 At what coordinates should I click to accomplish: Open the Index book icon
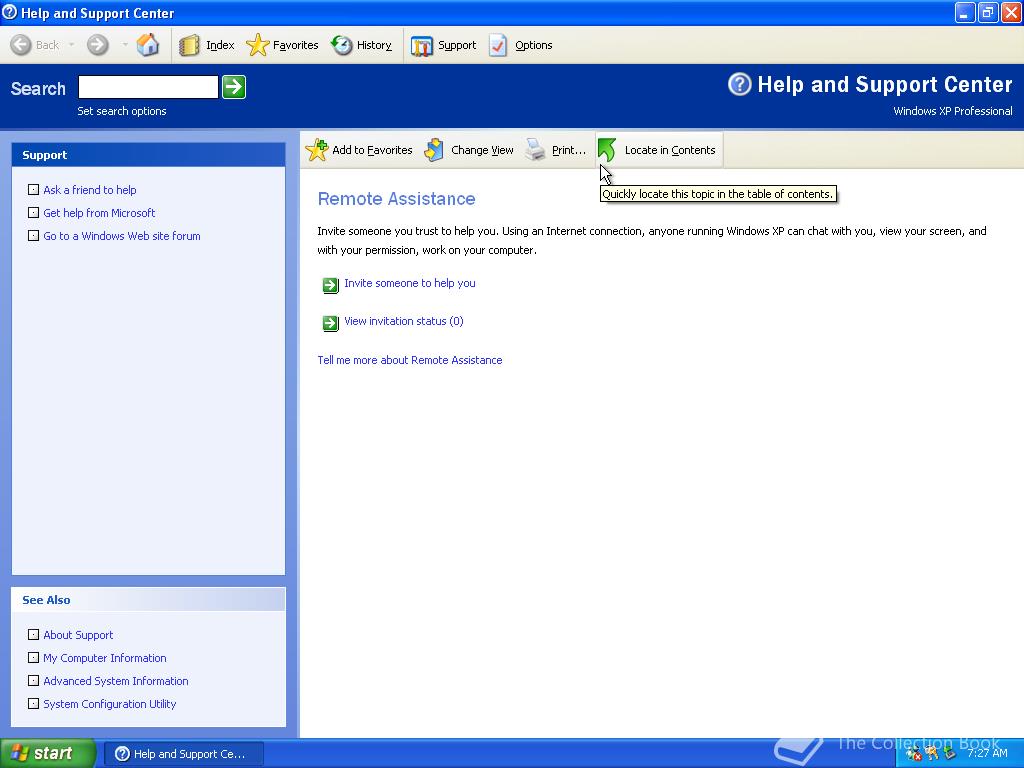pos(189,45)
